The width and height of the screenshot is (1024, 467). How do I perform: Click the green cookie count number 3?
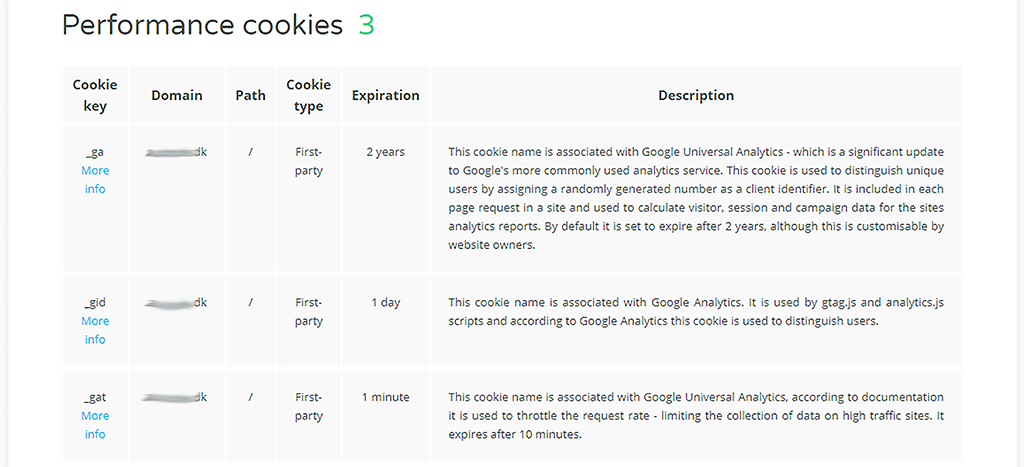click(x=366, y=25)
